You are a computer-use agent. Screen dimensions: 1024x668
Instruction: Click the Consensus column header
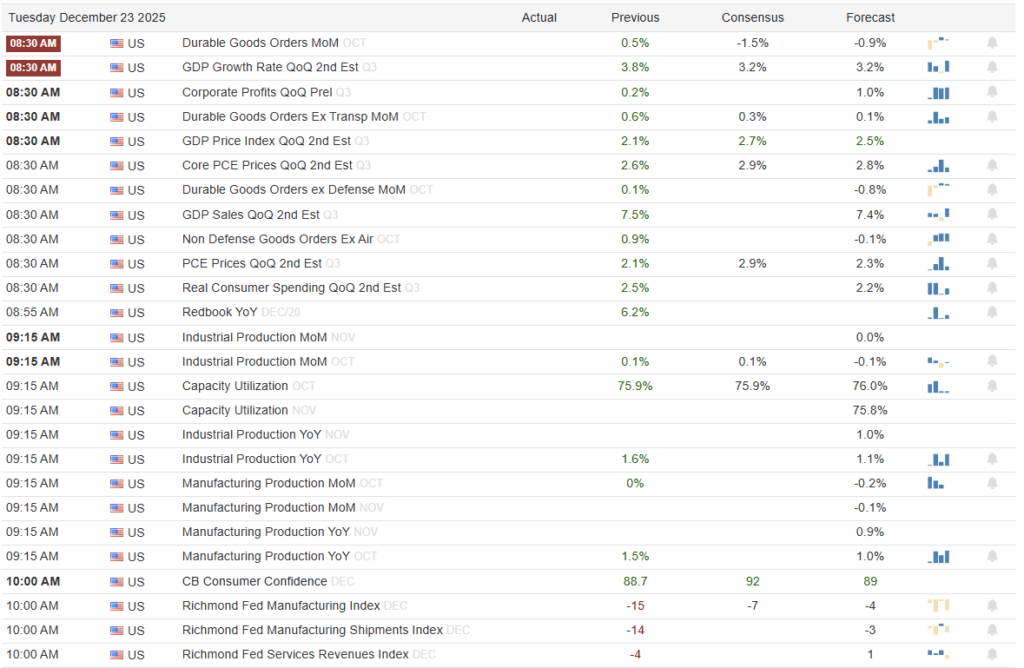[x=752, y=17]
